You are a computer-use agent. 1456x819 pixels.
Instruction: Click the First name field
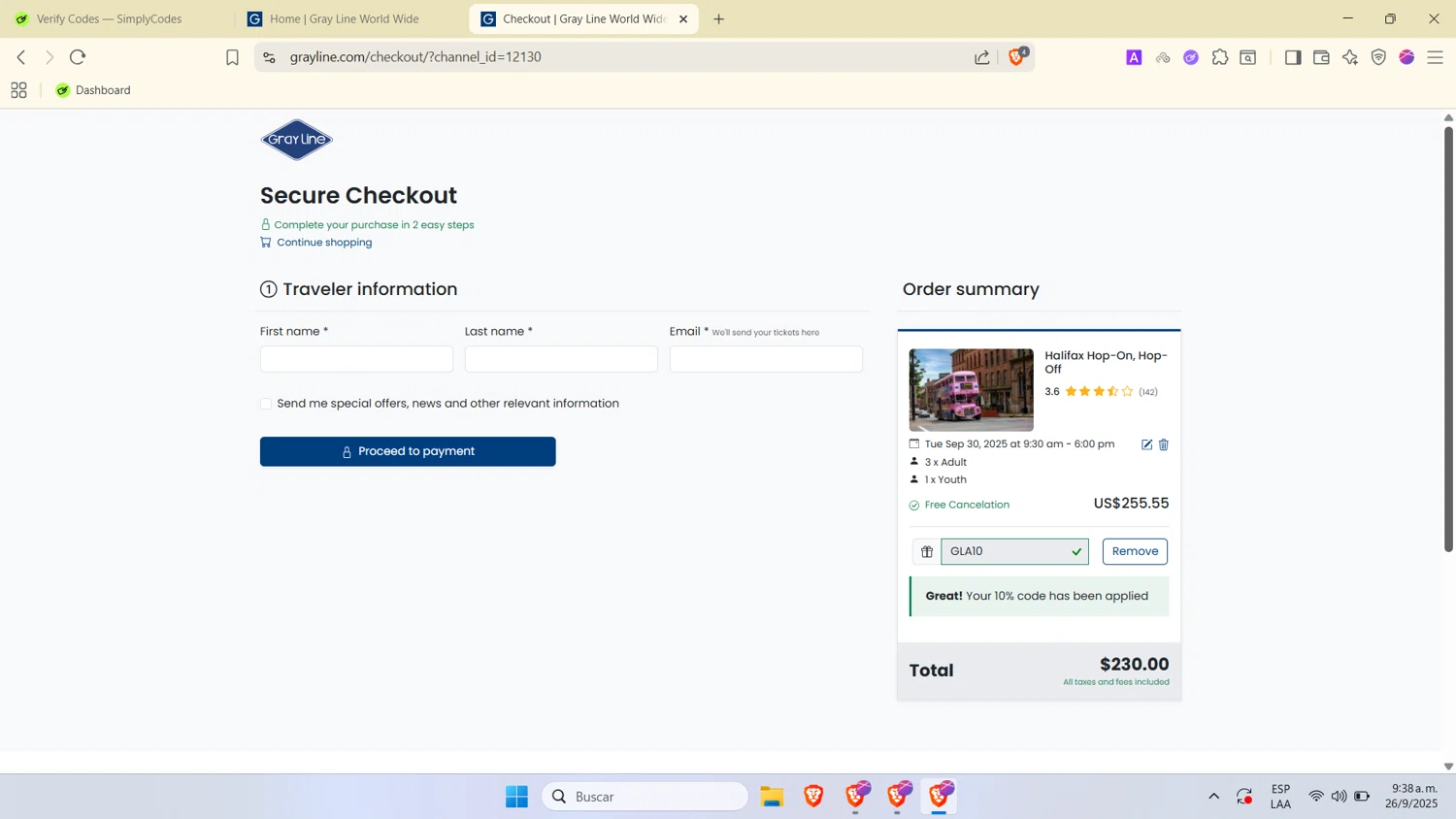[356, 359]
